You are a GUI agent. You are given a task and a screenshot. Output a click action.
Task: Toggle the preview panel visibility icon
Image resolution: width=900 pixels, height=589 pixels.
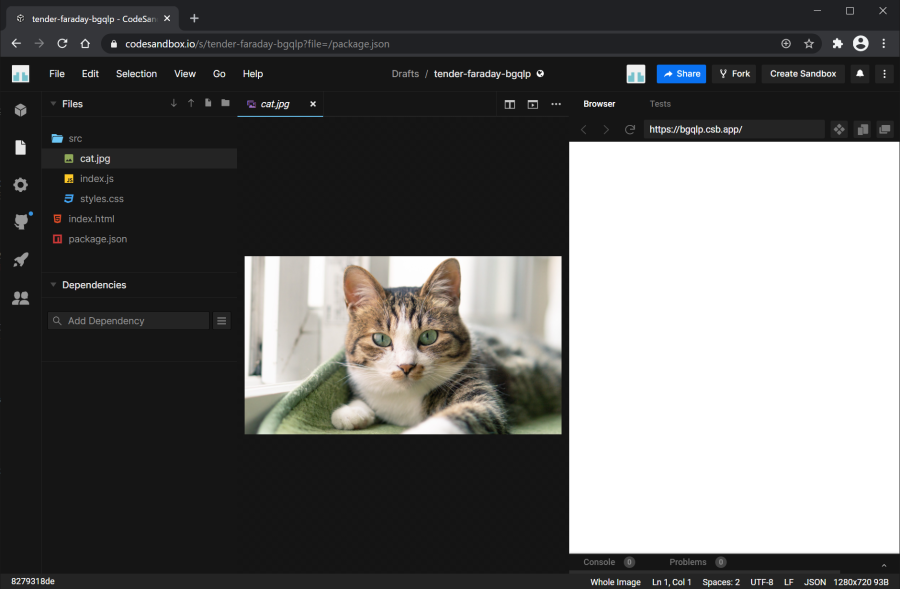tap(533, 104)
